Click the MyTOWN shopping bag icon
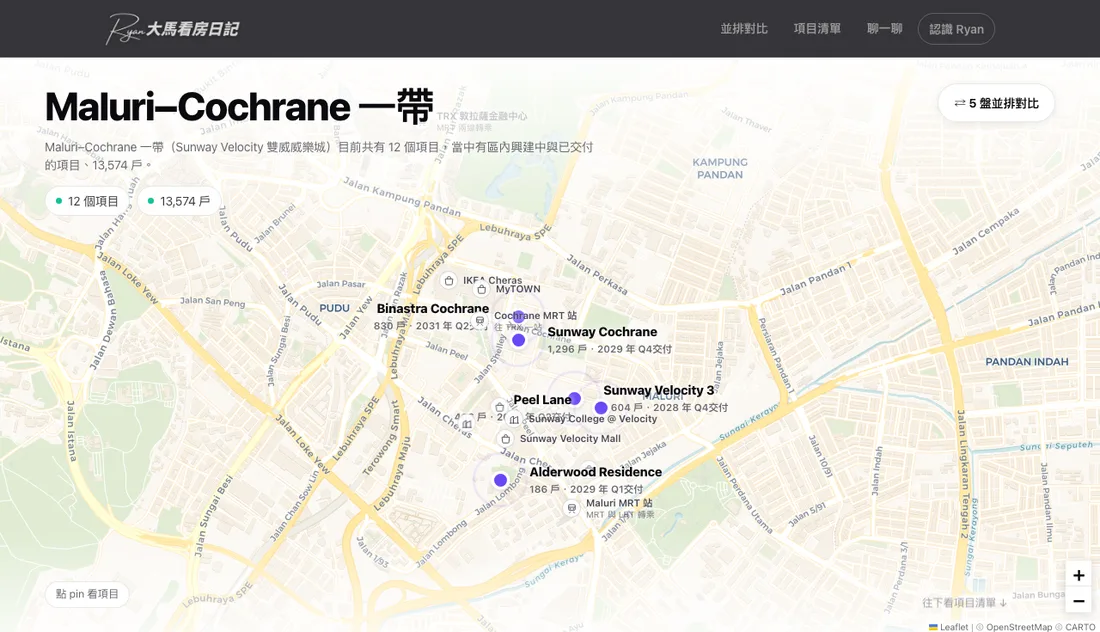Image resolution: width=1100 pixels, height=632 pixels. [x=481, y=289]
